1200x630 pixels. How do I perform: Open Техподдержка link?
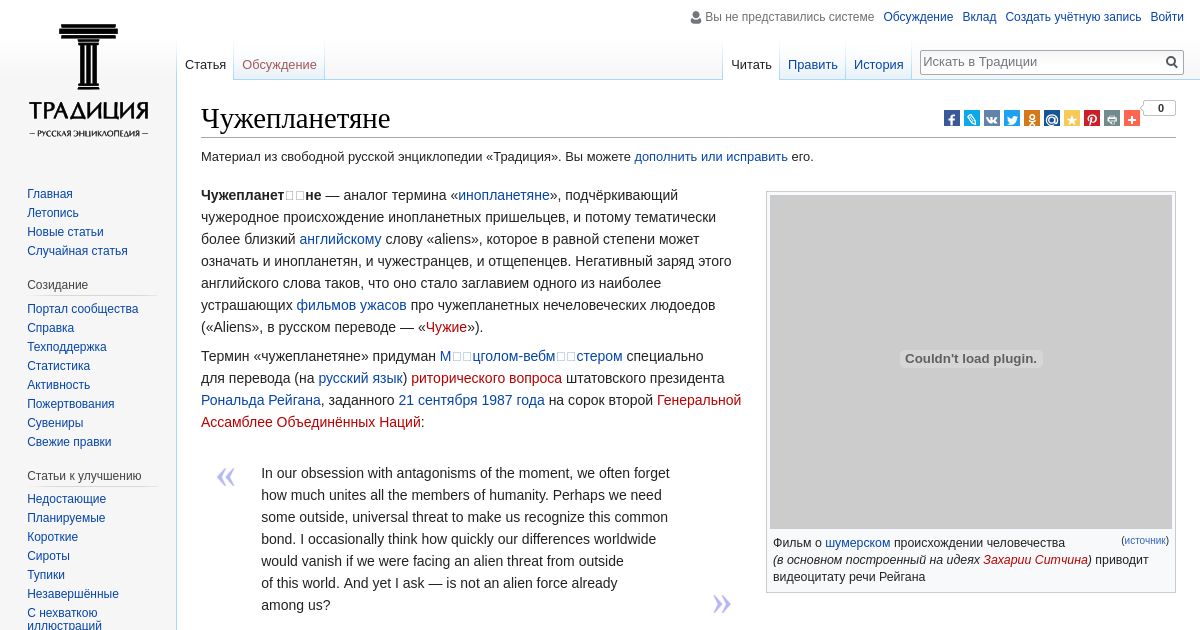(67, 347)
